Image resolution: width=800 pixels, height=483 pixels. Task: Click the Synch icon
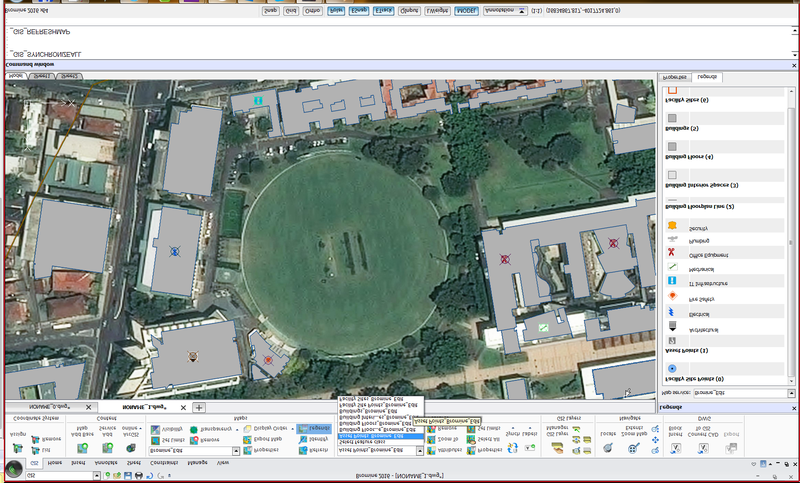pos(513,450)
